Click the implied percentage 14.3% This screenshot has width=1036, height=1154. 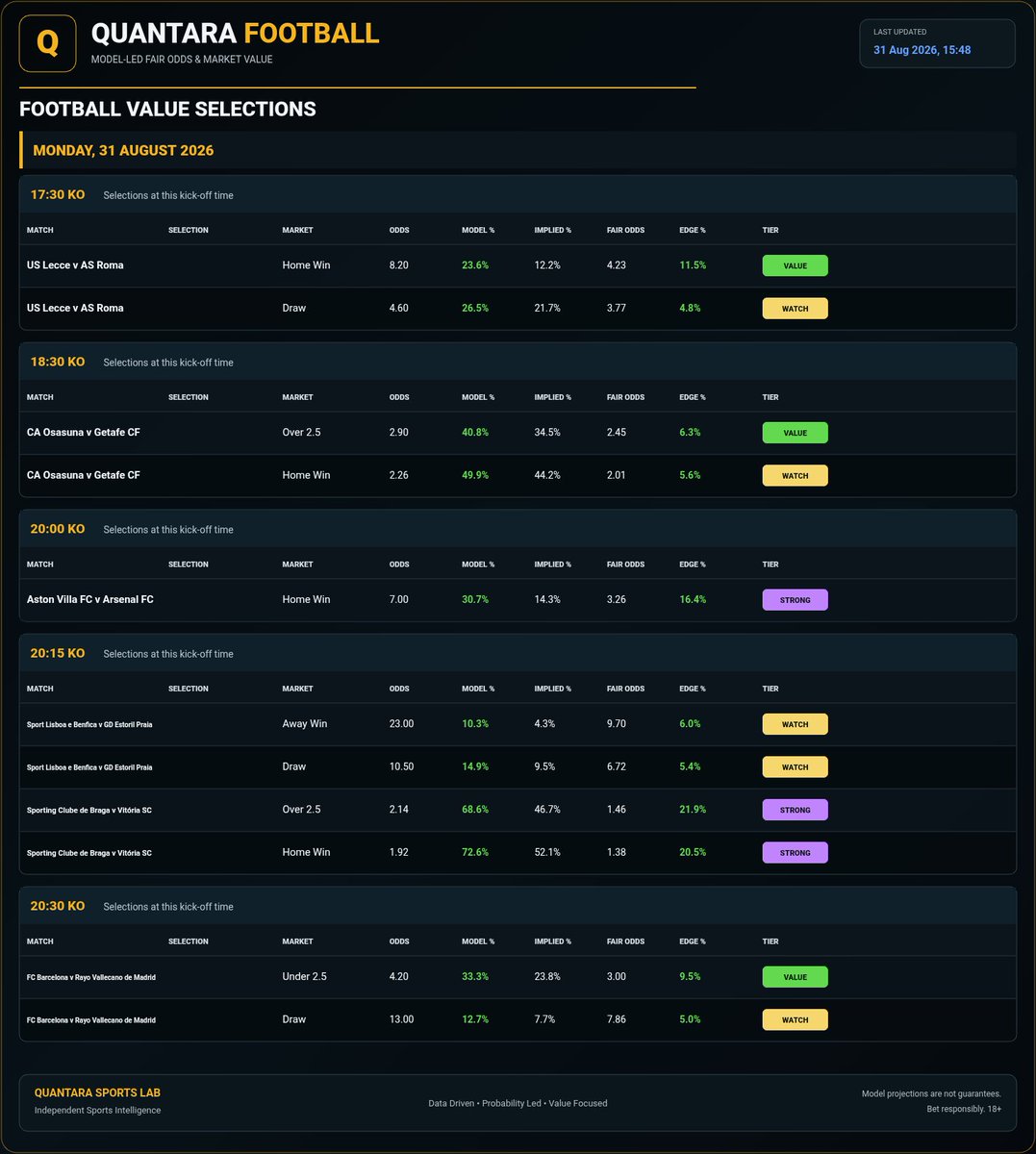pos(547,599)
